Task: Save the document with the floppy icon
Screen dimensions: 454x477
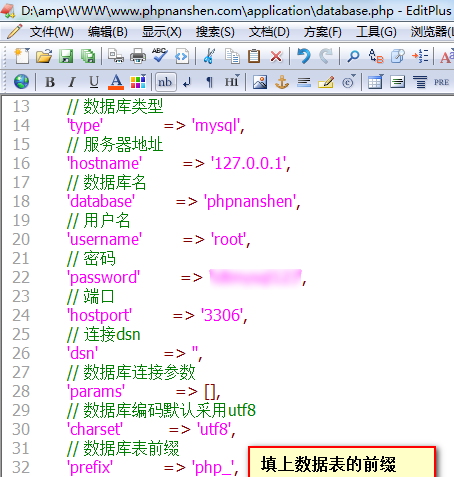Action: [x=66, y=56]
